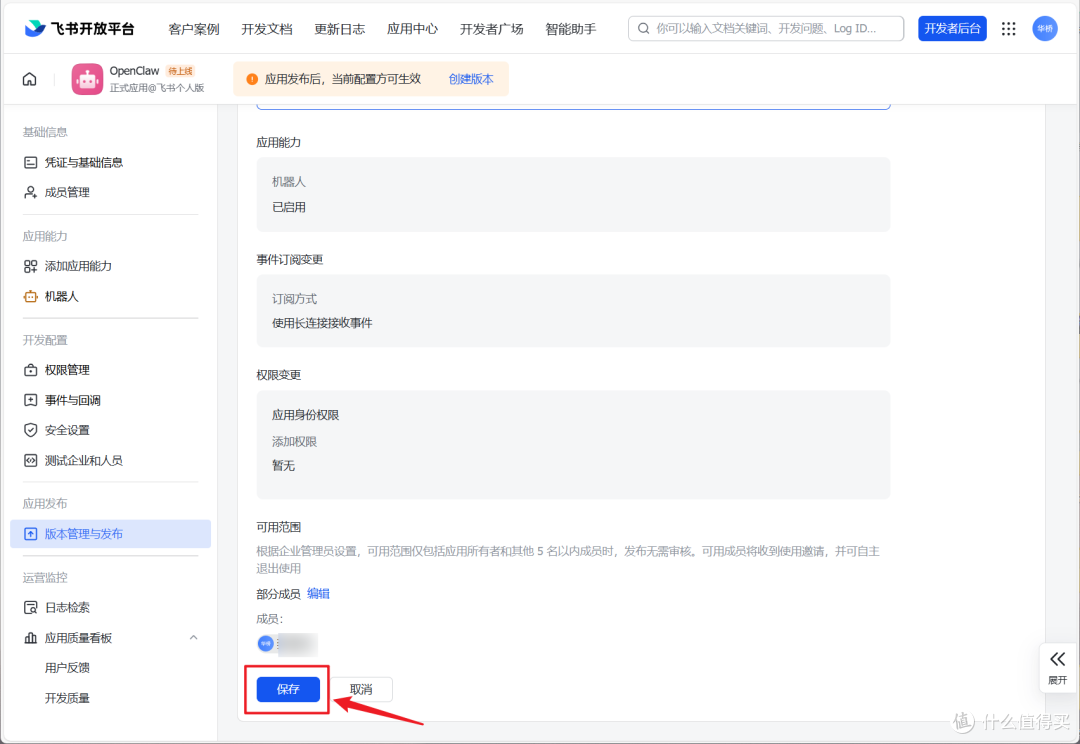
Task: Click the 日志检索 search-document icon
Action: [x=30, y=608]
